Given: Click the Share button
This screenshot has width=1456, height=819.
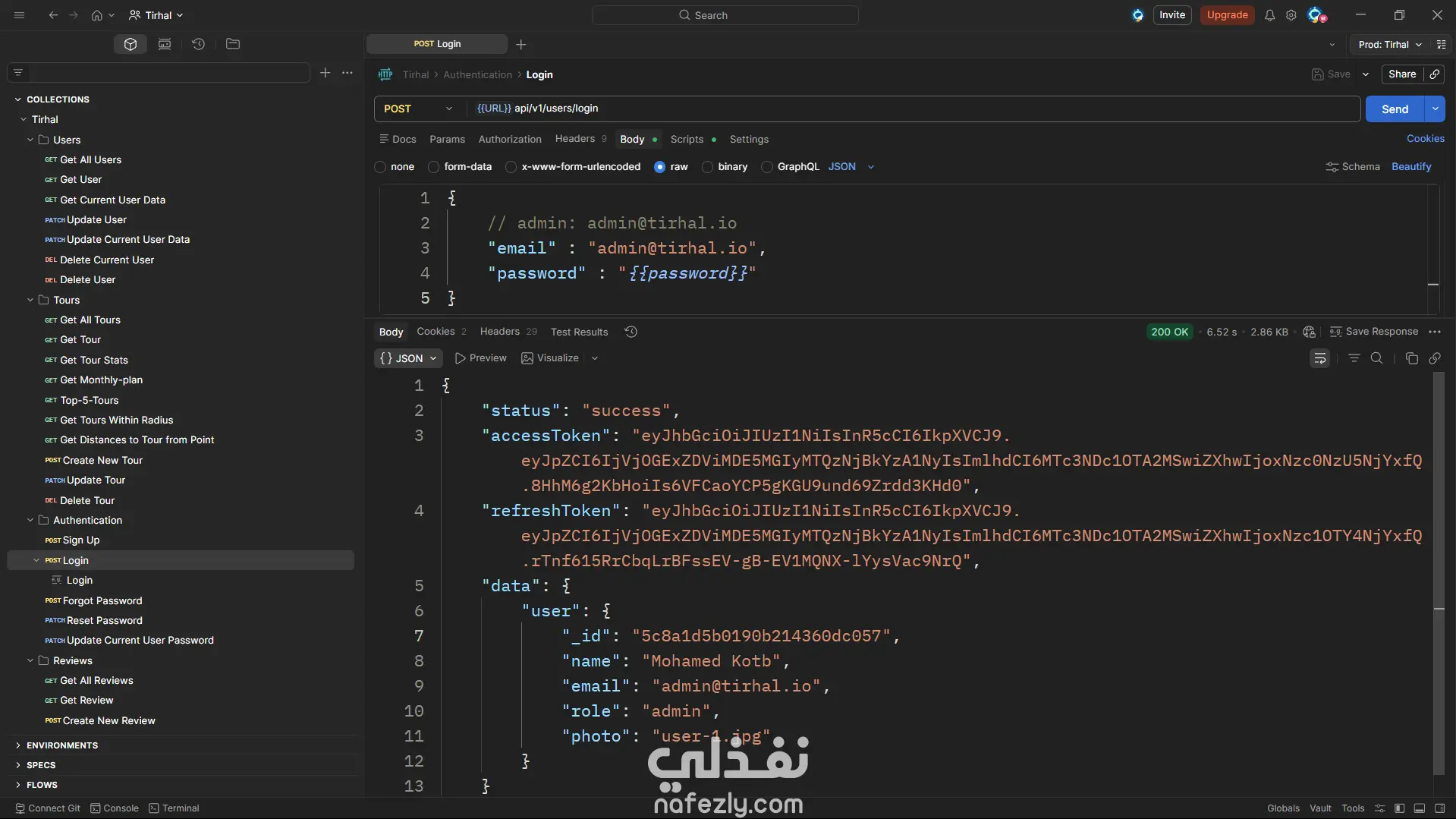Looking at the screenshot, I should click(x=1402, y=74).
